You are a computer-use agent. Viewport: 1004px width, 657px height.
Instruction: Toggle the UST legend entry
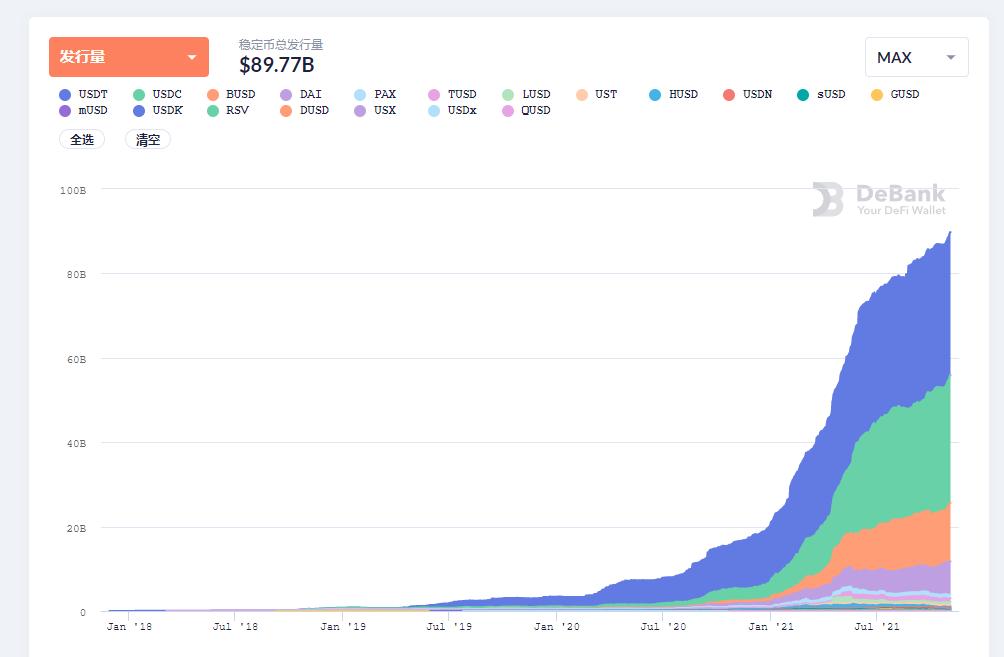click(581, 95)
